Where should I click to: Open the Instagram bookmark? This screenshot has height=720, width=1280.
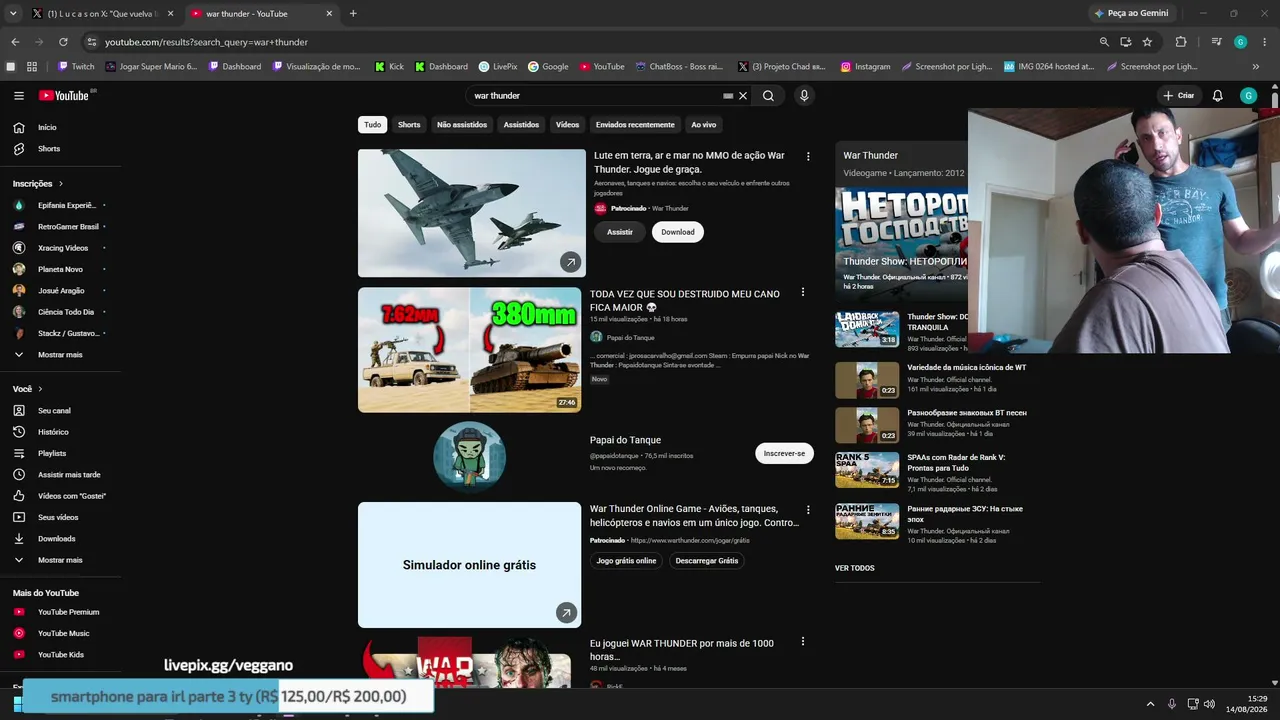point(865,67)
